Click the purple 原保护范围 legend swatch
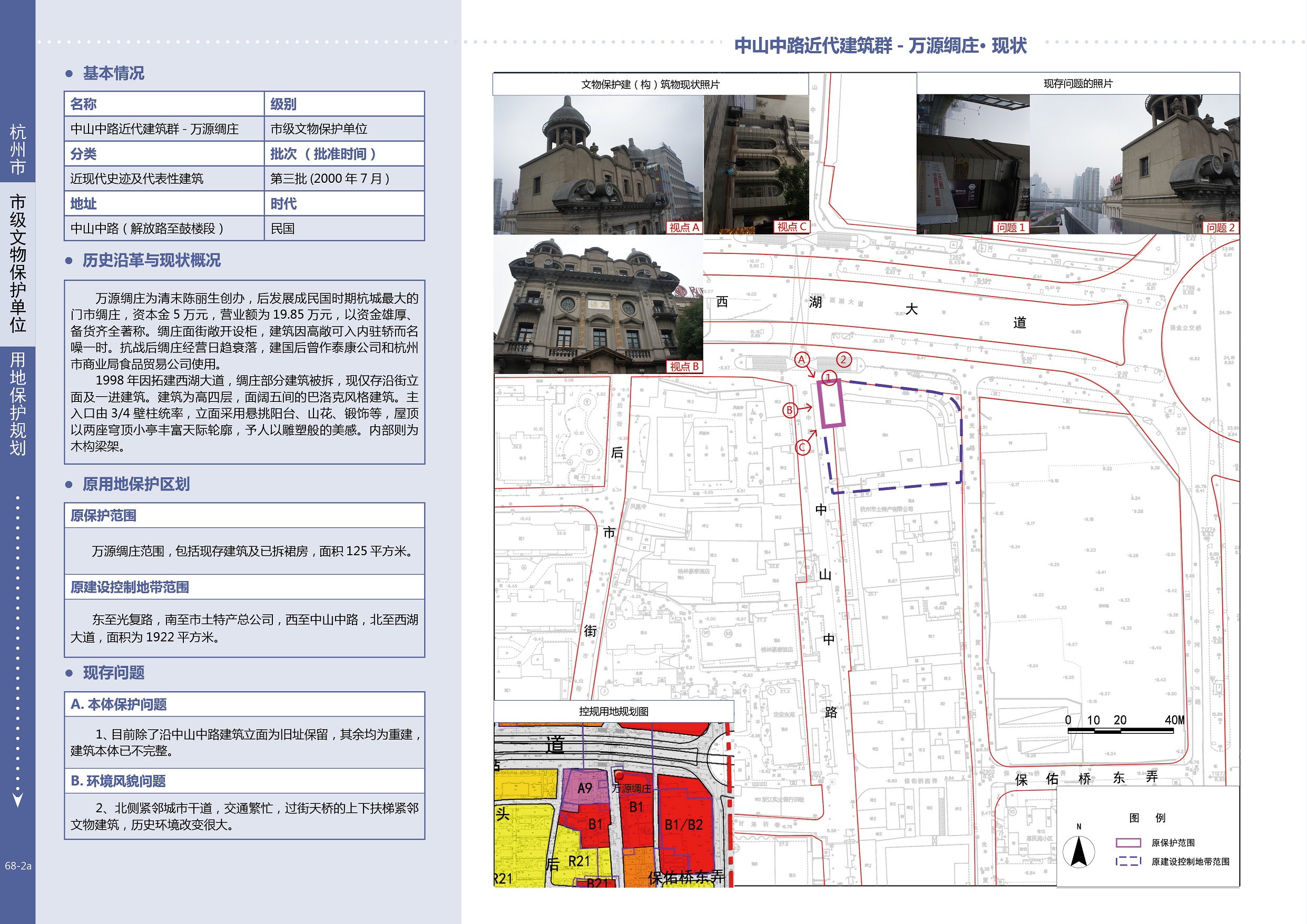The image size is (1307, 924). pyautogui.click(x=1128, y=842)
